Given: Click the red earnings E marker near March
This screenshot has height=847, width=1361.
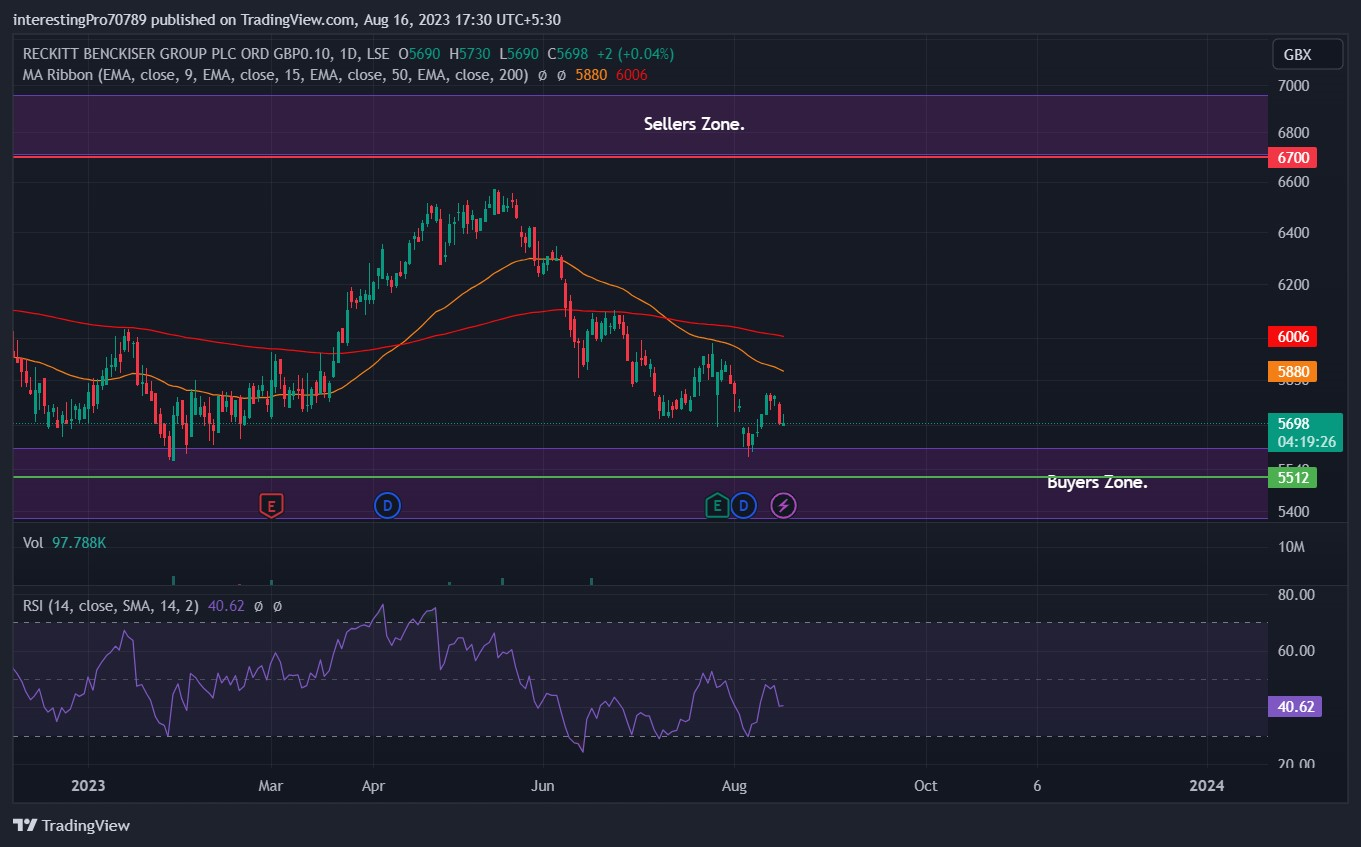Looking at the screenshot, I should [x=270, y=506].
